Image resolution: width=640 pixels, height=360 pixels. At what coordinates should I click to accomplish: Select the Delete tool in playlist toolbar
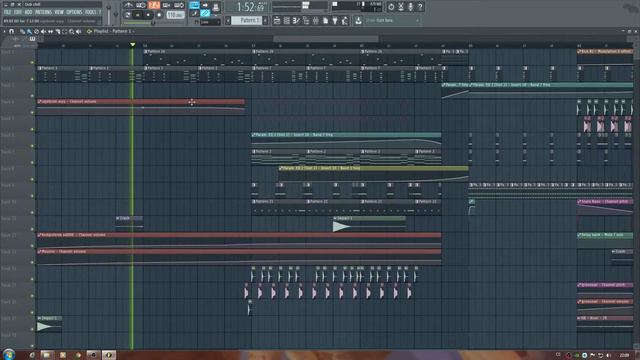[x=36, y=31]
